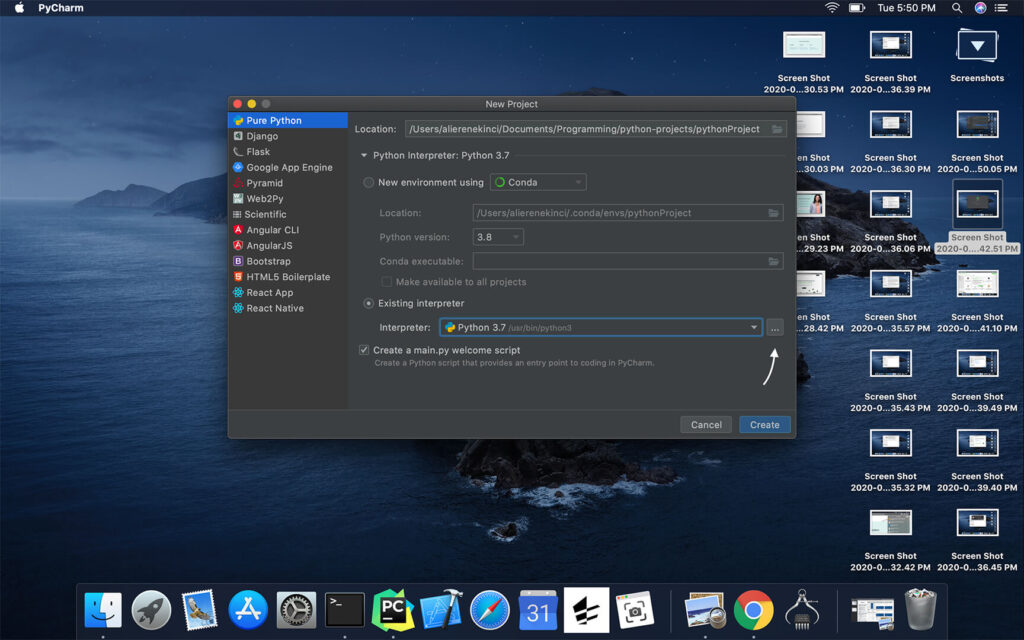1024x640 pixels.
Task: Open Python version 3.8 dropdown
Action: [498, 237]
